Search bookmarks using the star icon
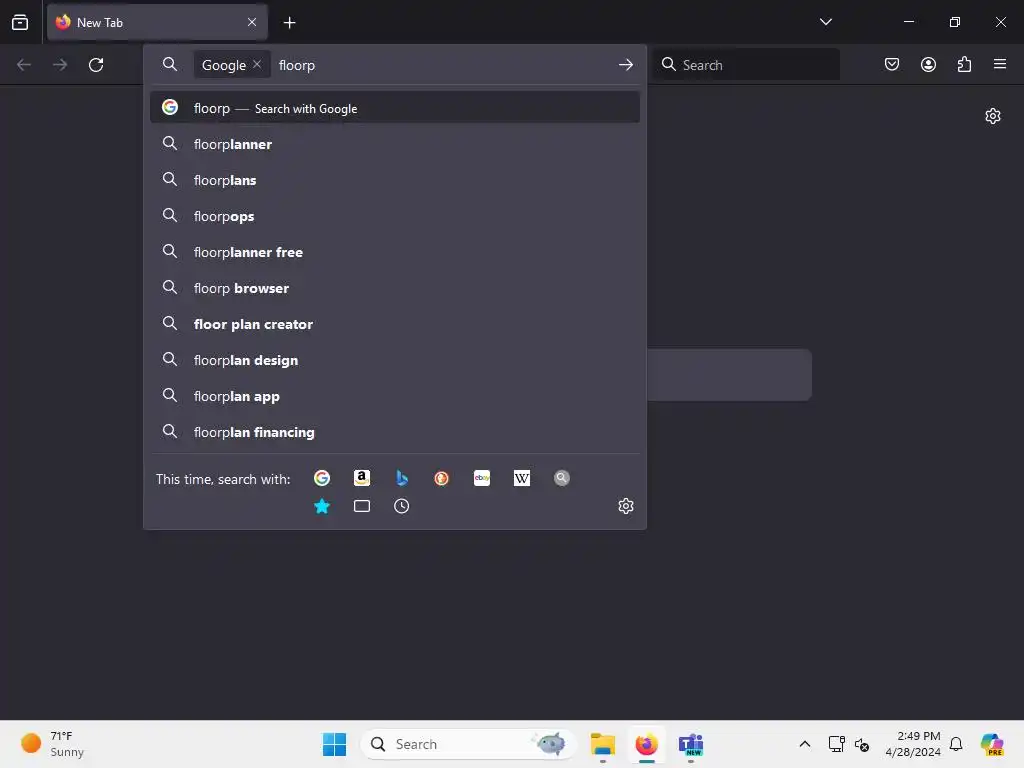 pyautogui.click(x=322, y=506)
